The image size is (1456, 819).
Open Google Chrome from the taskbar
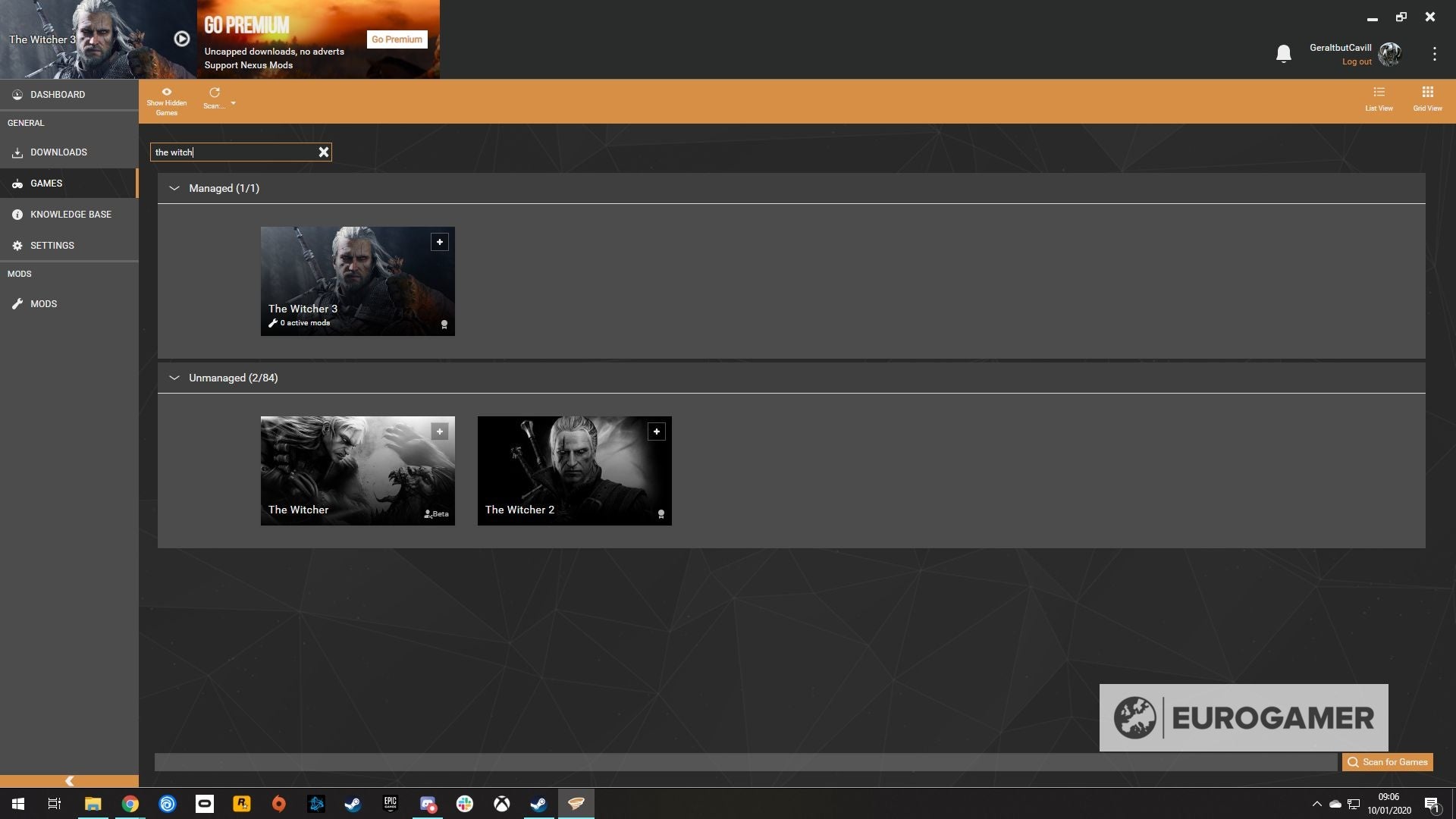[x=130, y=804]
